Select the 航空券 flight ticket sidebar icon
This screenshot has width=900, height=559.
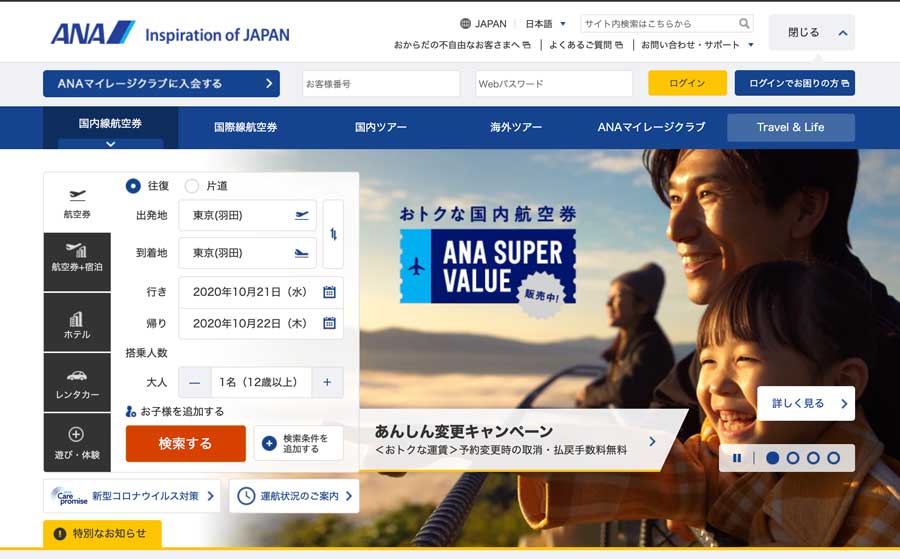[x=77, y=203]
